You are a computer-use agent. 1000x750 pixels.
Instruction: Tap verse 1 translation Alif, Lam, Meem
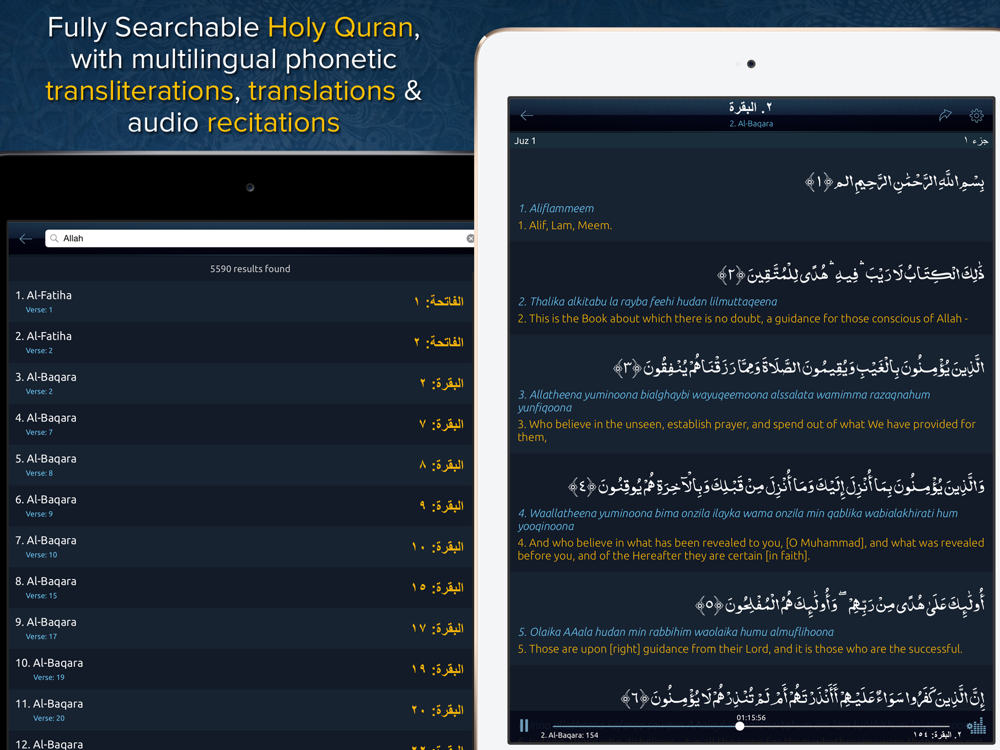pos(564,225)
